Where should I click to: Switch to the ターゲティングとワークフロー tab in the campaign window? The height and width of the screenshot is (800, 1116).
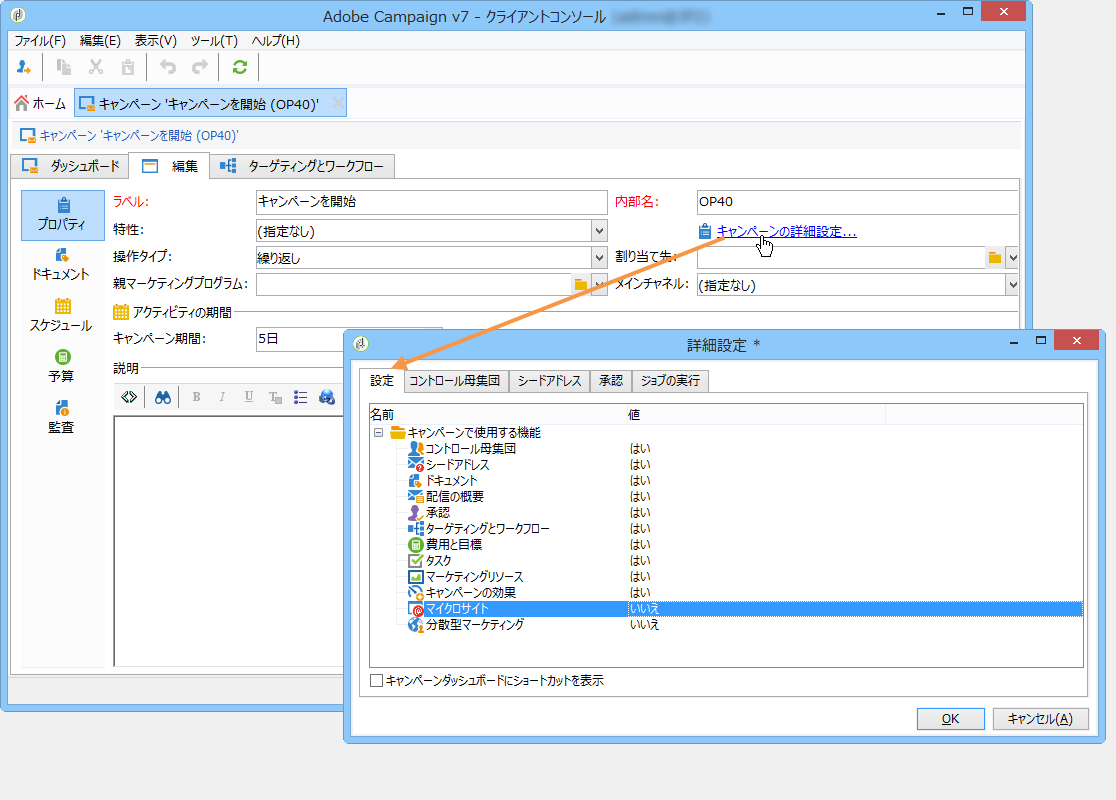pyautogui.click(x=302, y=167)
